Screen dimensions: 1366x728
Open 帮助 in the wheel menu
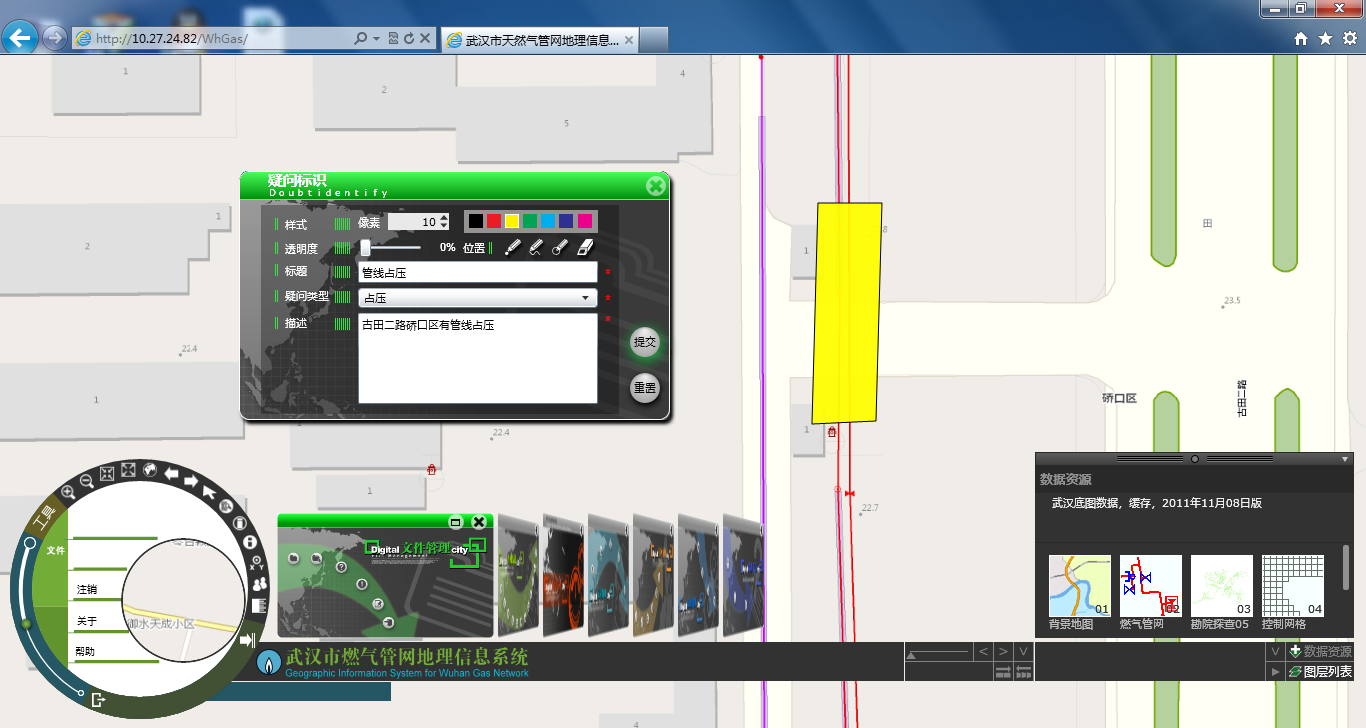tap(86, 651)
